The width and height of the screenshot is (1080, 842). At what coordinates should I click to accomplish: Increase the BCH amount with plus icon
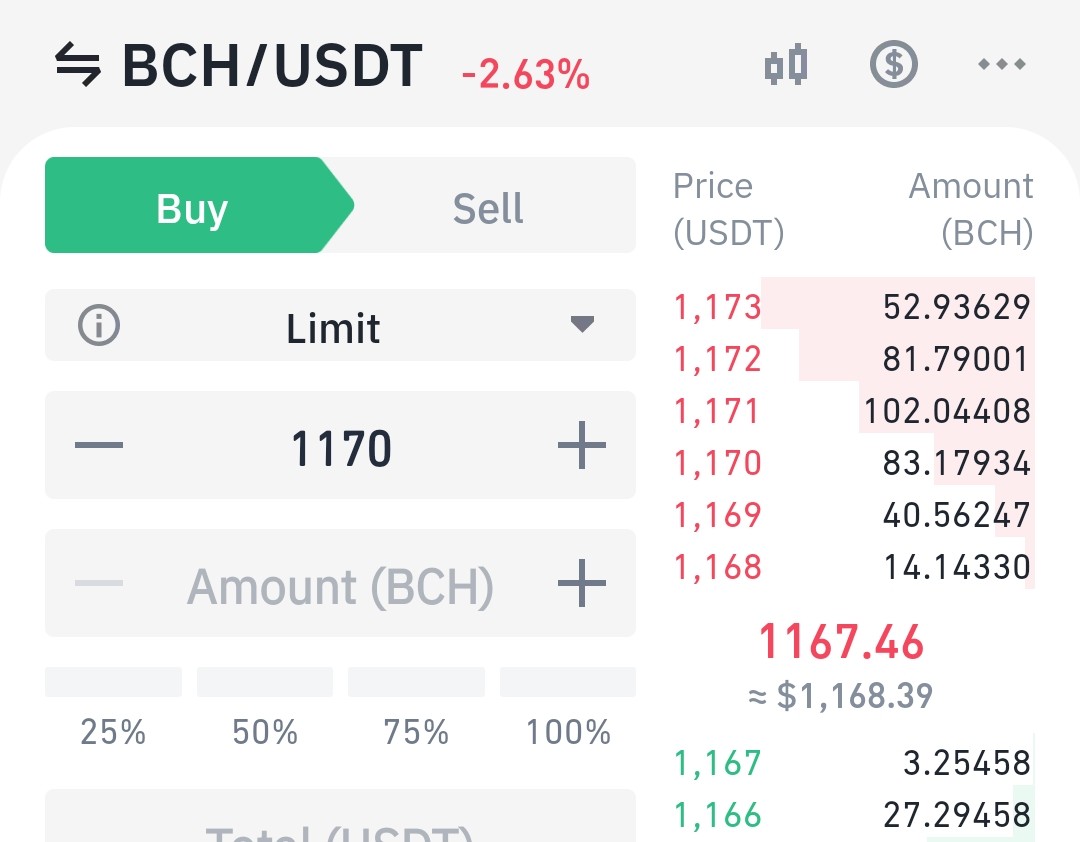[582, 583]
